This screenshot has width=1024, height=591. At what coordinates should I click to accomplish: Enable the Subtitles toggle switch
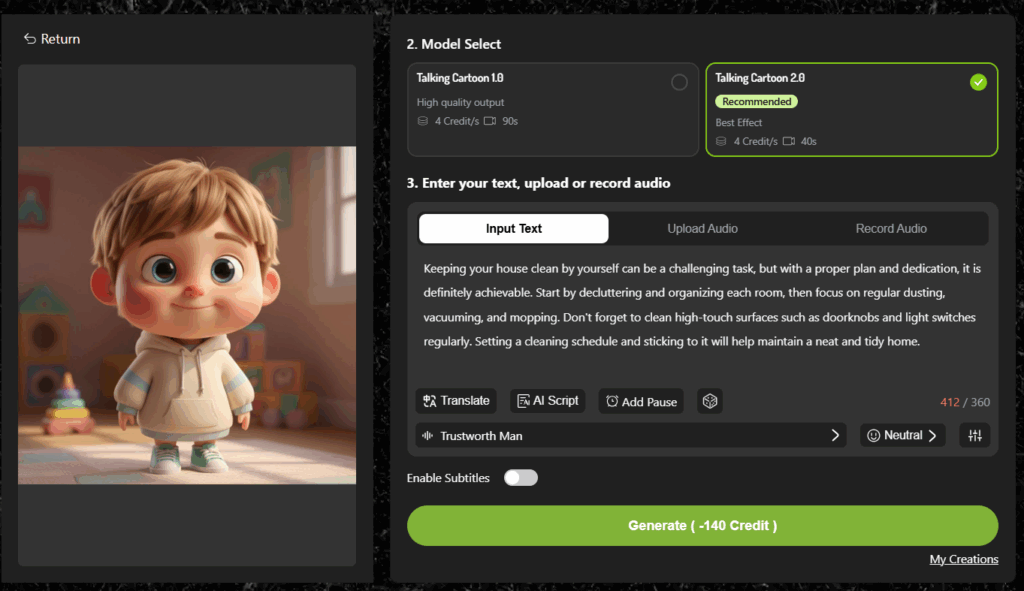pos(521,478)
